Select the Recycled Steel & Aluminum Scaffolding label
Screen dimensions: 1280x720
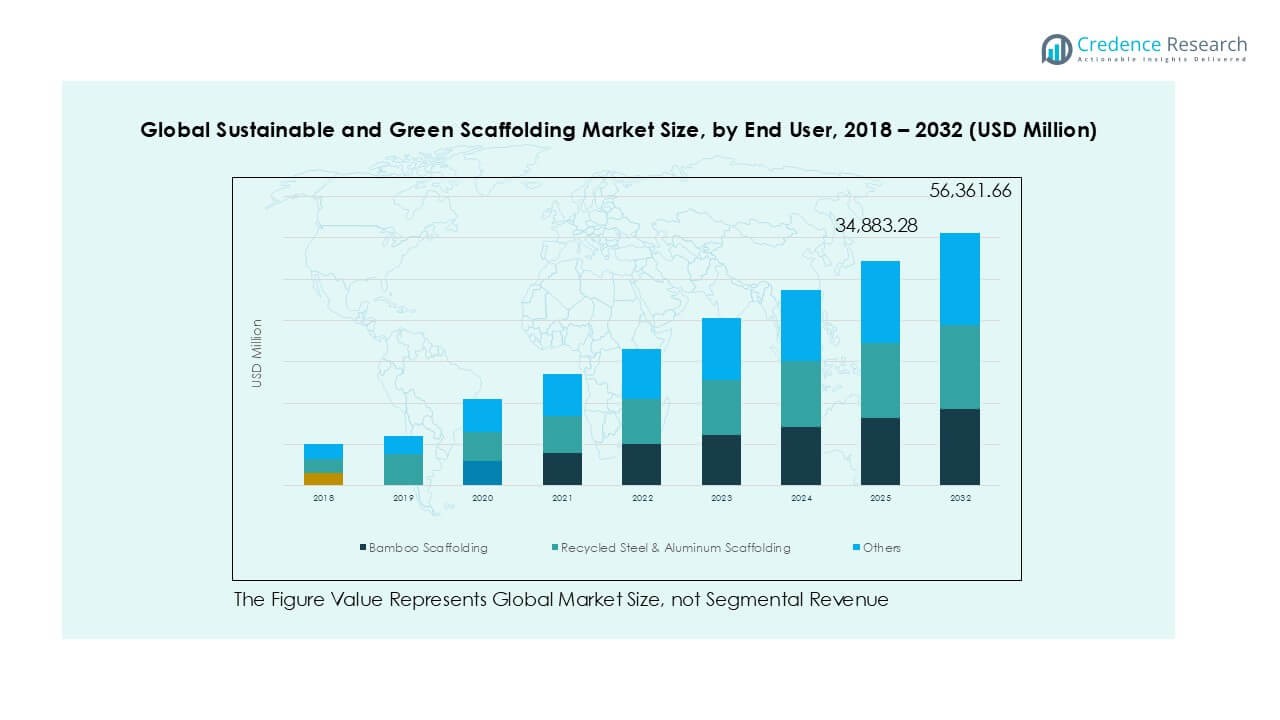click(675, 548)
